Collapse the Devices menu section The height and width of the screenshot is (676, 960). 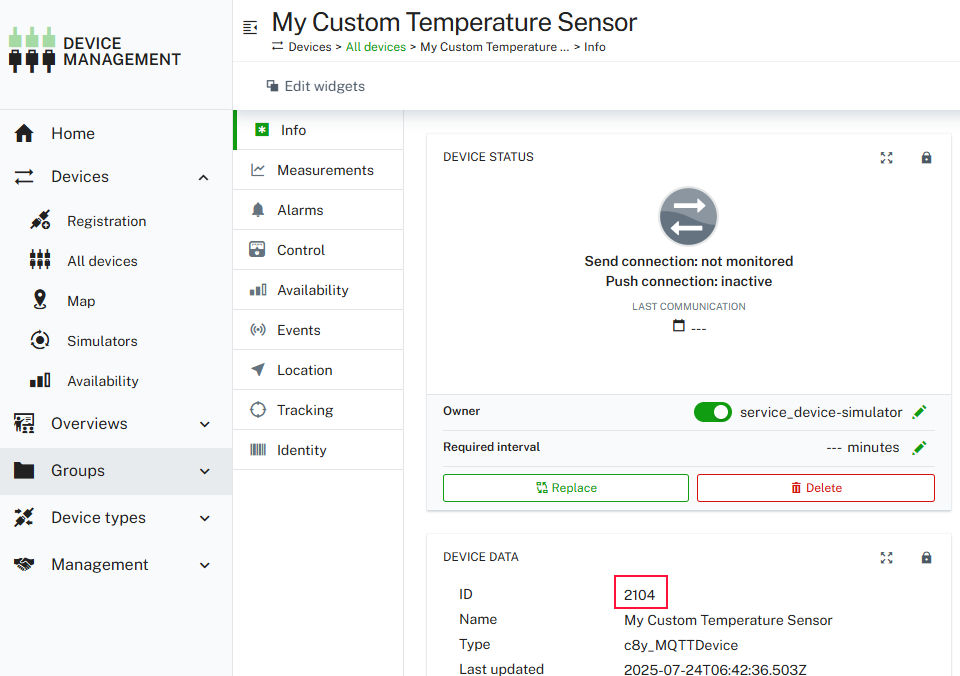pyautogui.click(x=204, y=177)
